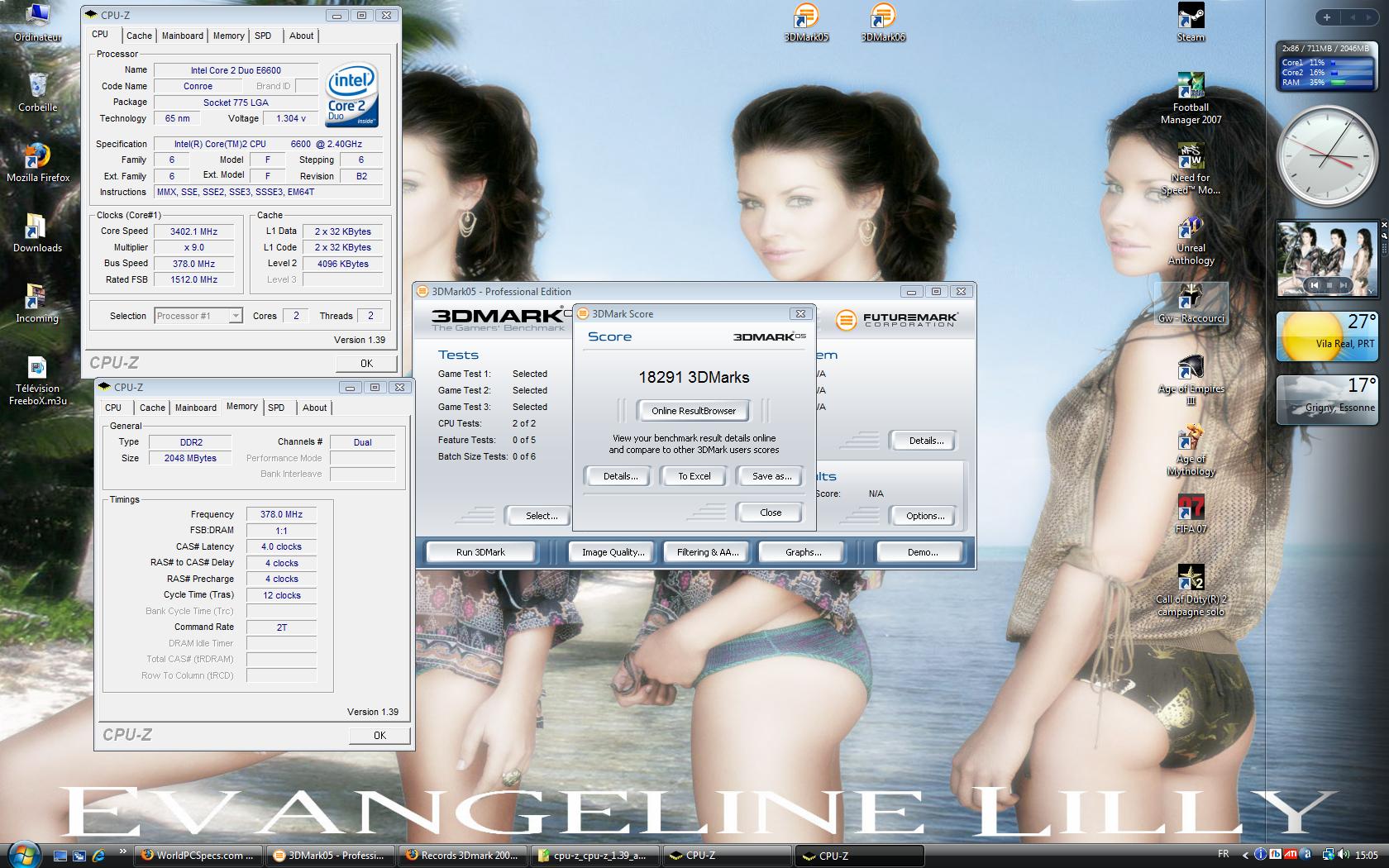Click the Core Speed value 3402.1 MHz

point(193,231)
